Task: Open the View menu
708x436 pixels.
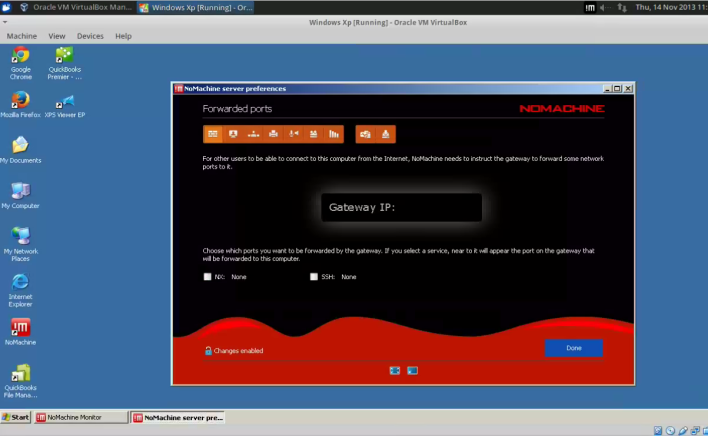Action: [57, 36]
